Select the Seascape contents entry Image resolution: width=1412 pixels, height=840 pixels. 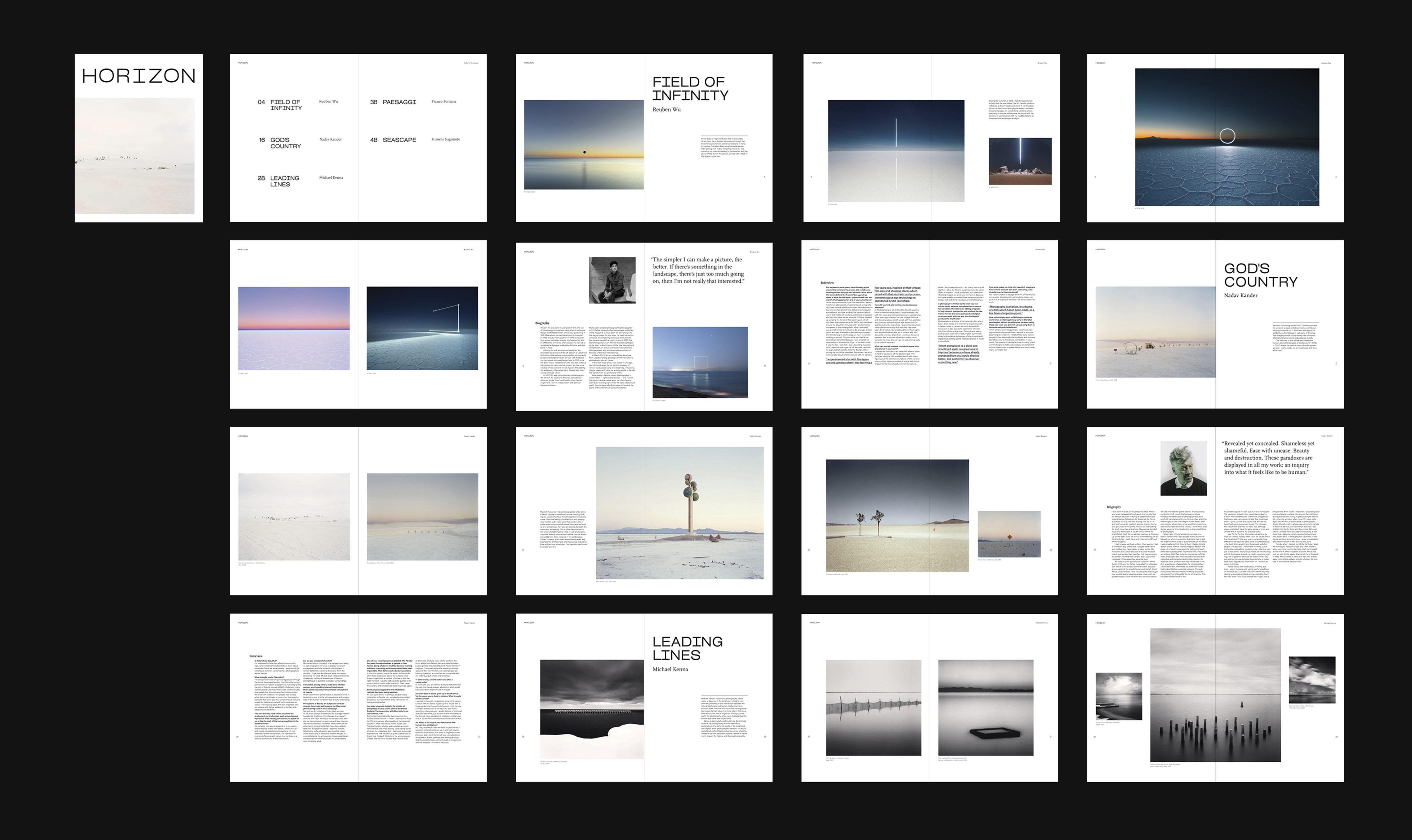tap(399, 140)
